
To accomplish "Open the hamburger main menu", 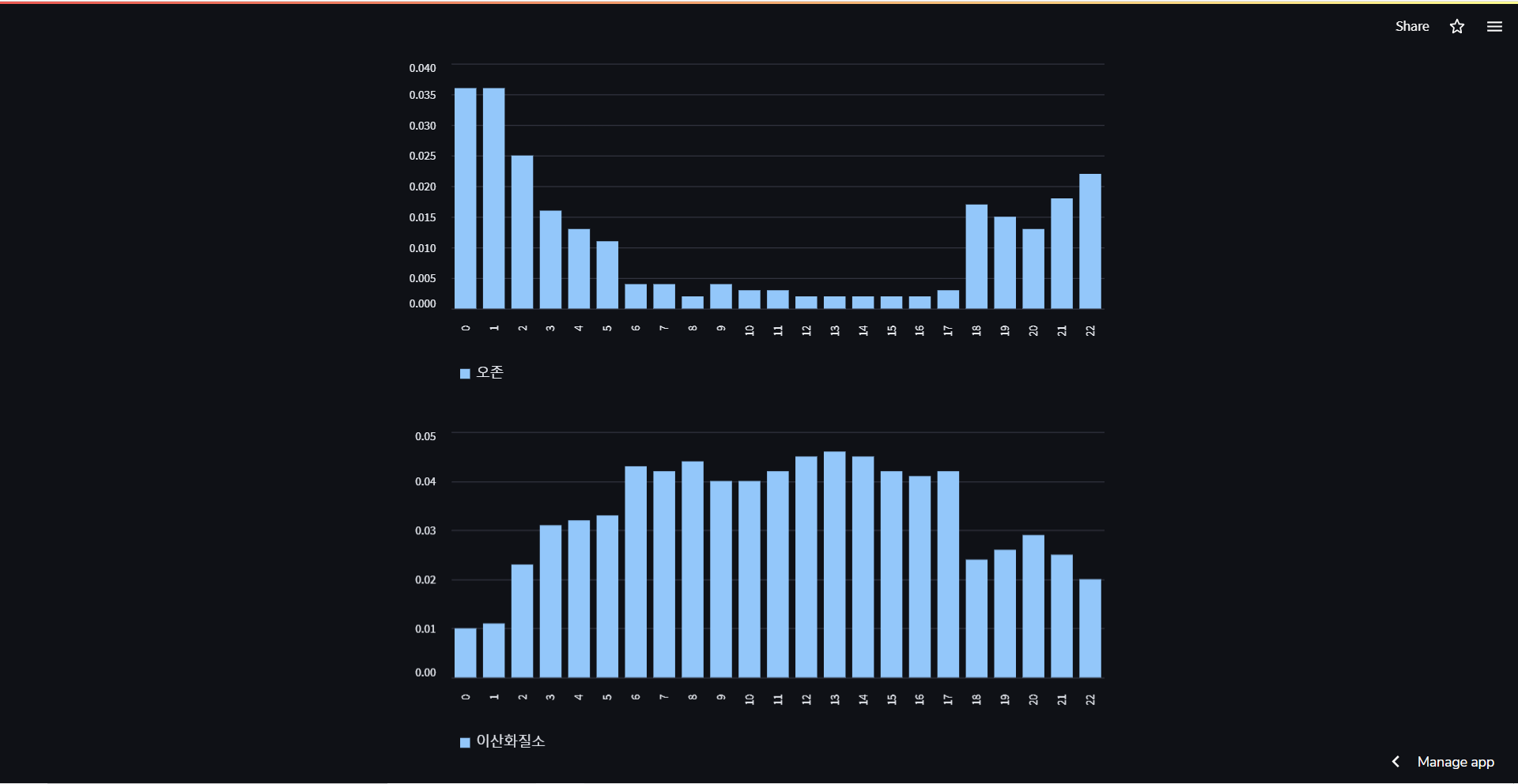I will (1494, 26).
